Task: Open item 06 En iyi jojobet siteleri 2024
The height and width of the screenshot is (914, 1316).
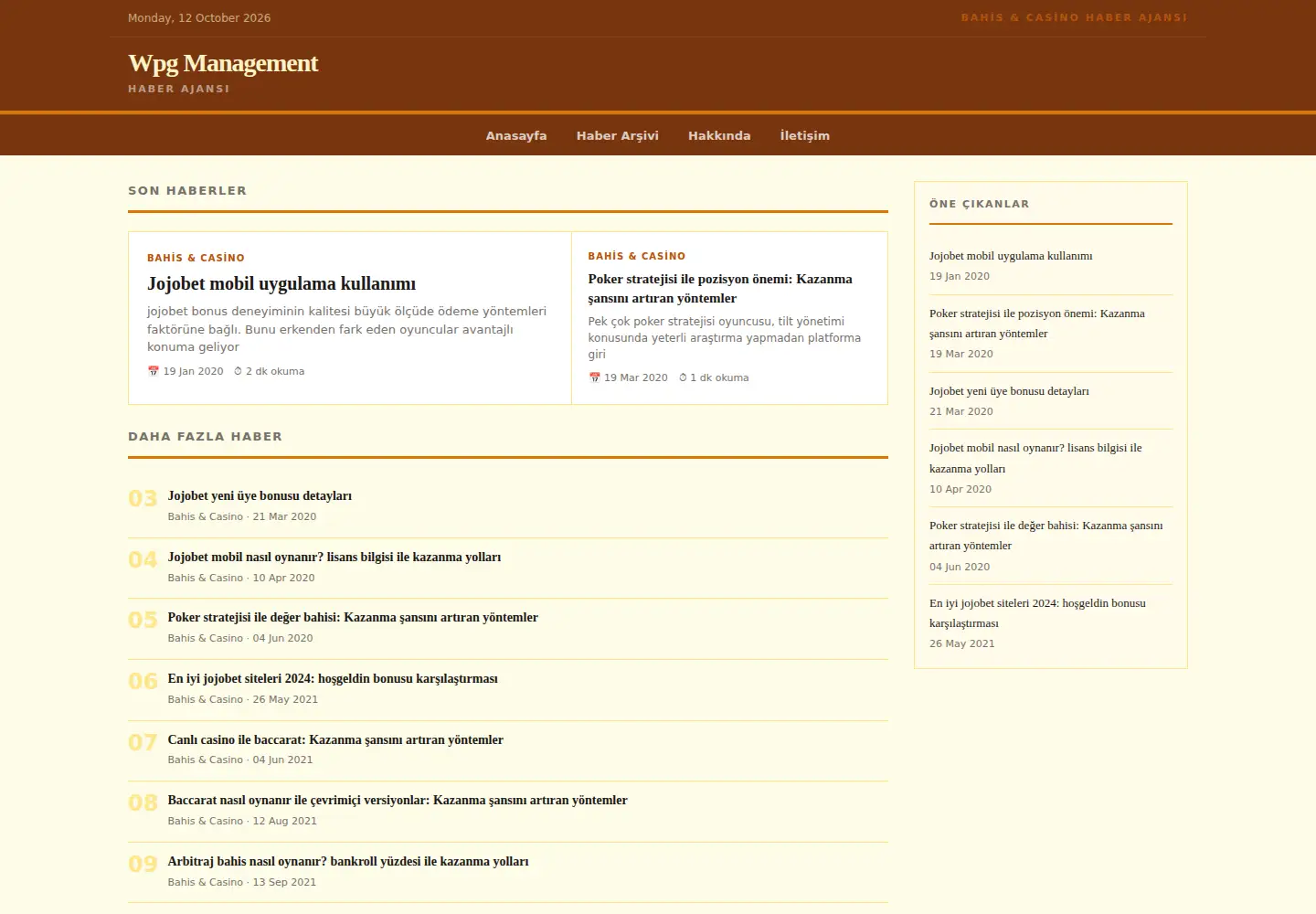Action: tap(333, 679)
